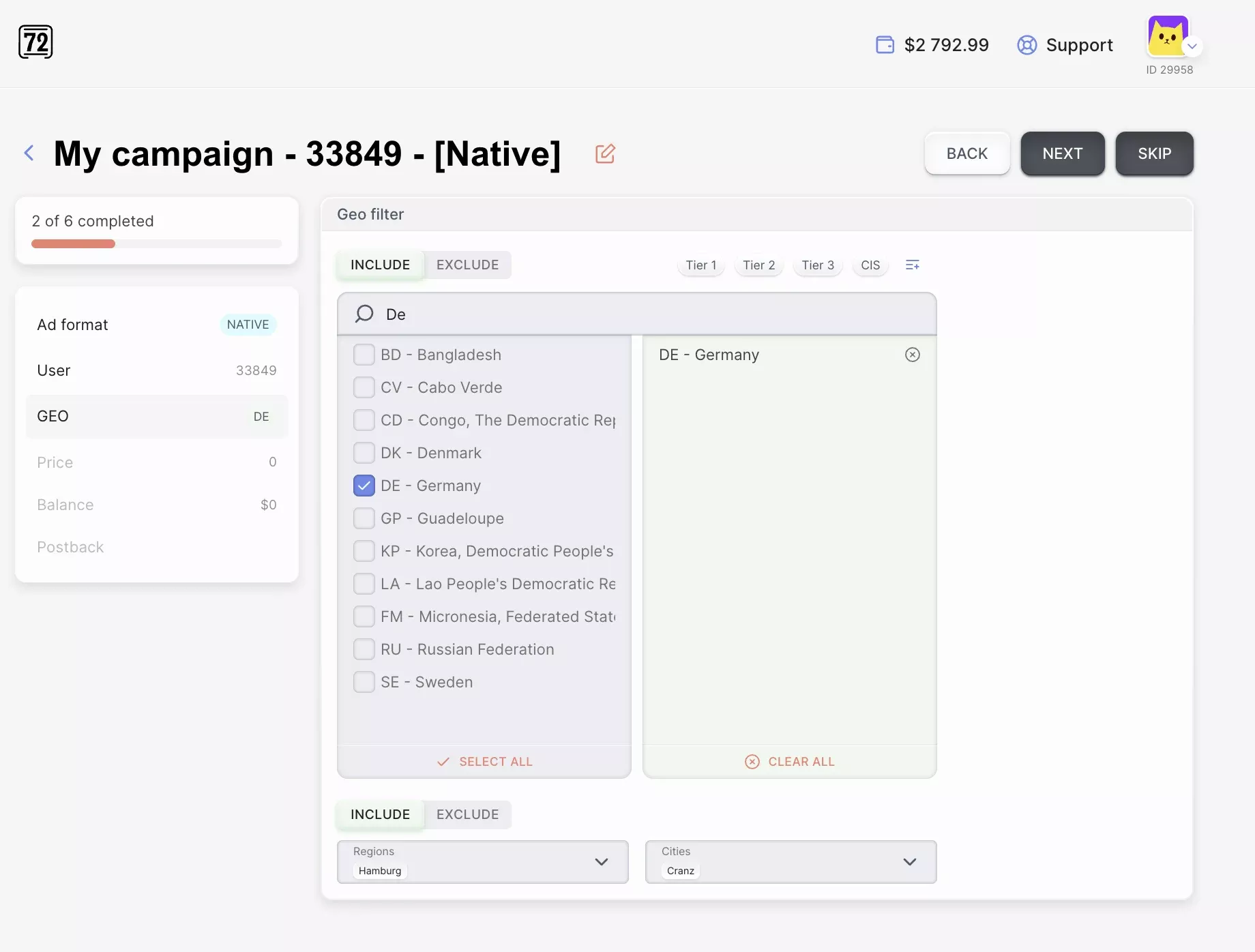Switch country filter to EXCLUDE tab
The height and width of the screenshot is (952, 1255).
tap(467, 265)
